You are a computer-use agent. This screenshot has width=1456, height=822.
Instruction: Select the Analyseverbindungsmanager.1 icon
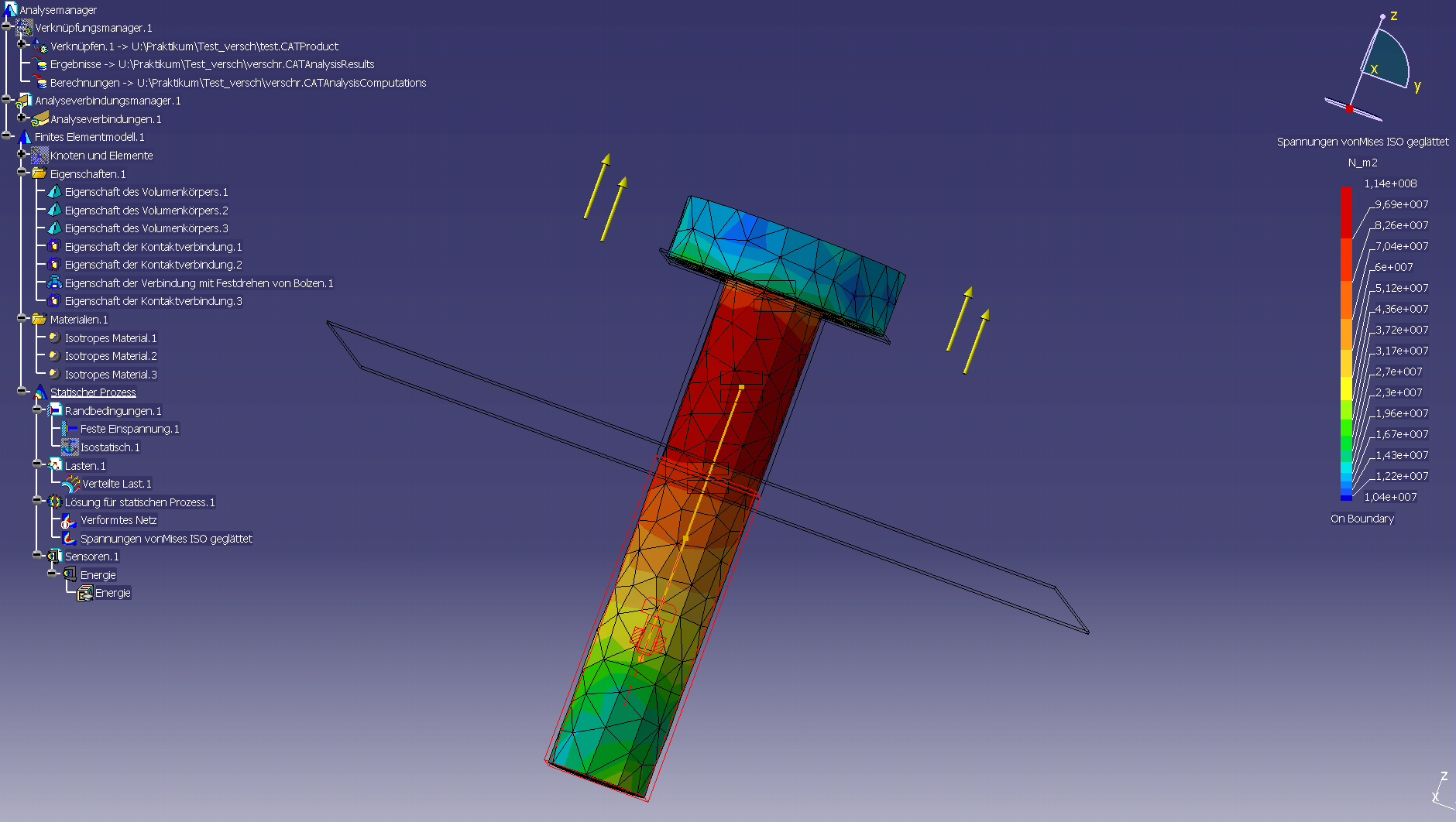pyautogui.click(x=25, y=101)
